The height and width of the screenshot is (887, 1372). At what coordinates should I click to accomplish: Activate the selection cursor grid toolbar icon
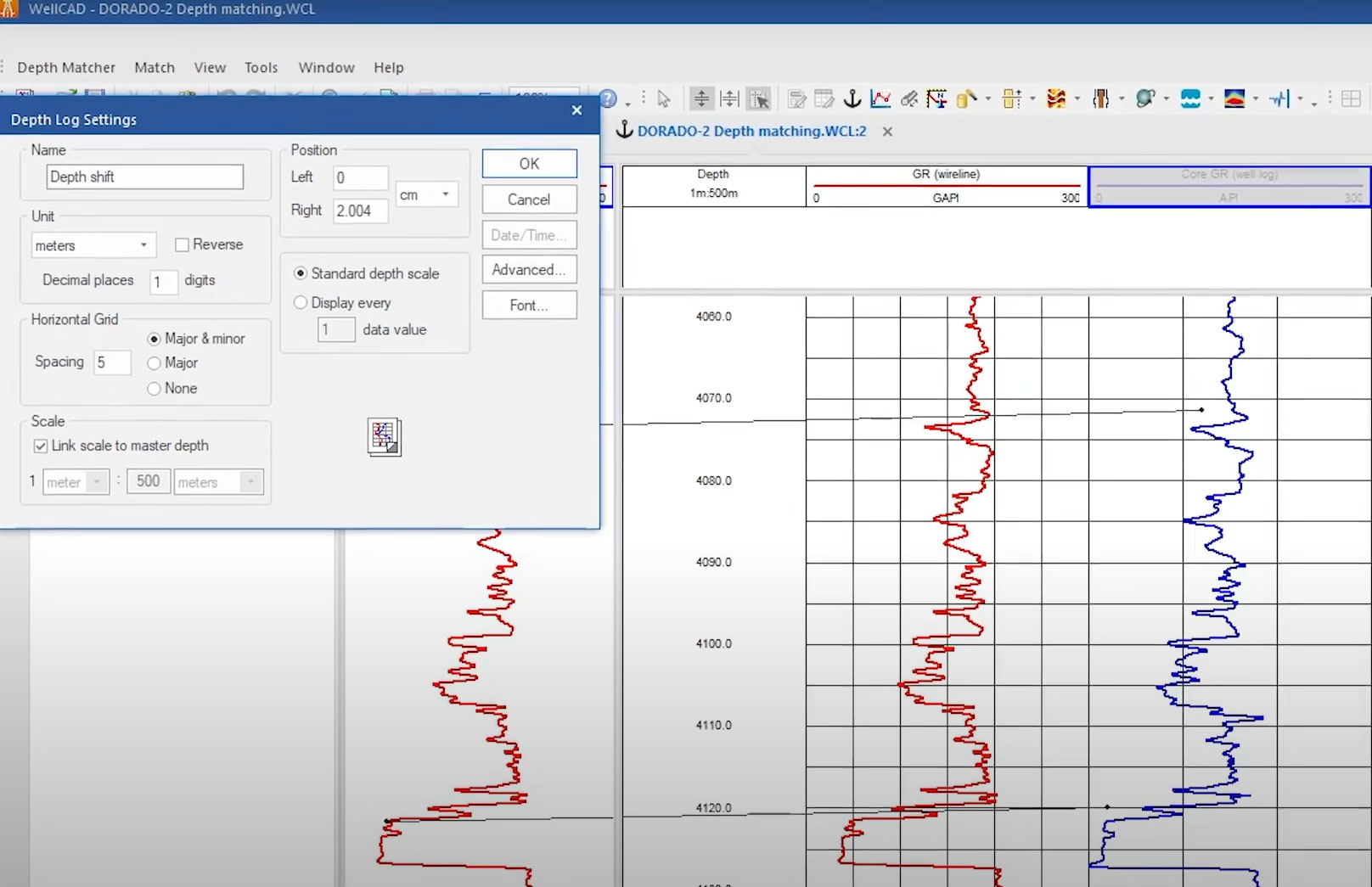(759, 99)
